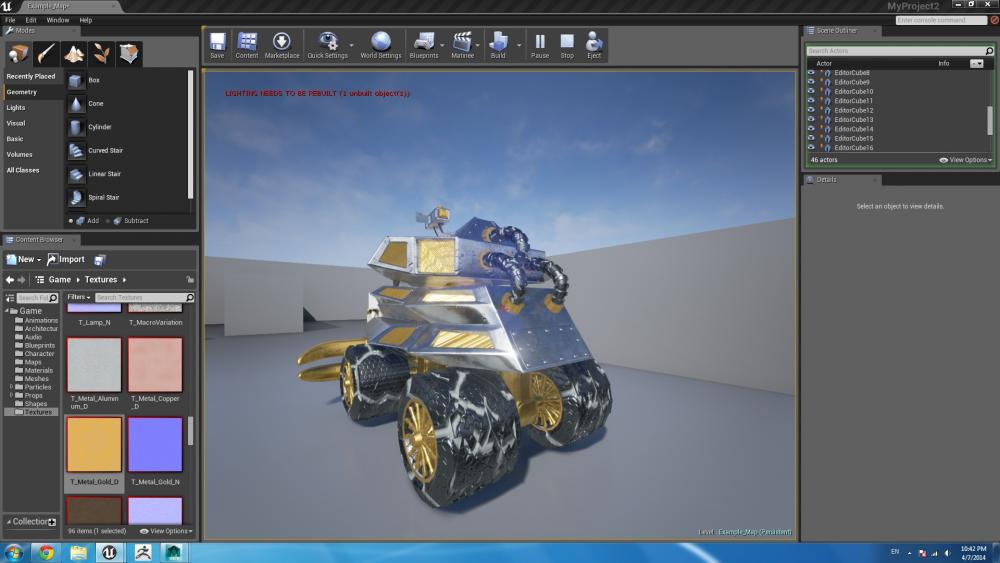
Task: Go back in Content Browser history
Action: click(10, 280)
